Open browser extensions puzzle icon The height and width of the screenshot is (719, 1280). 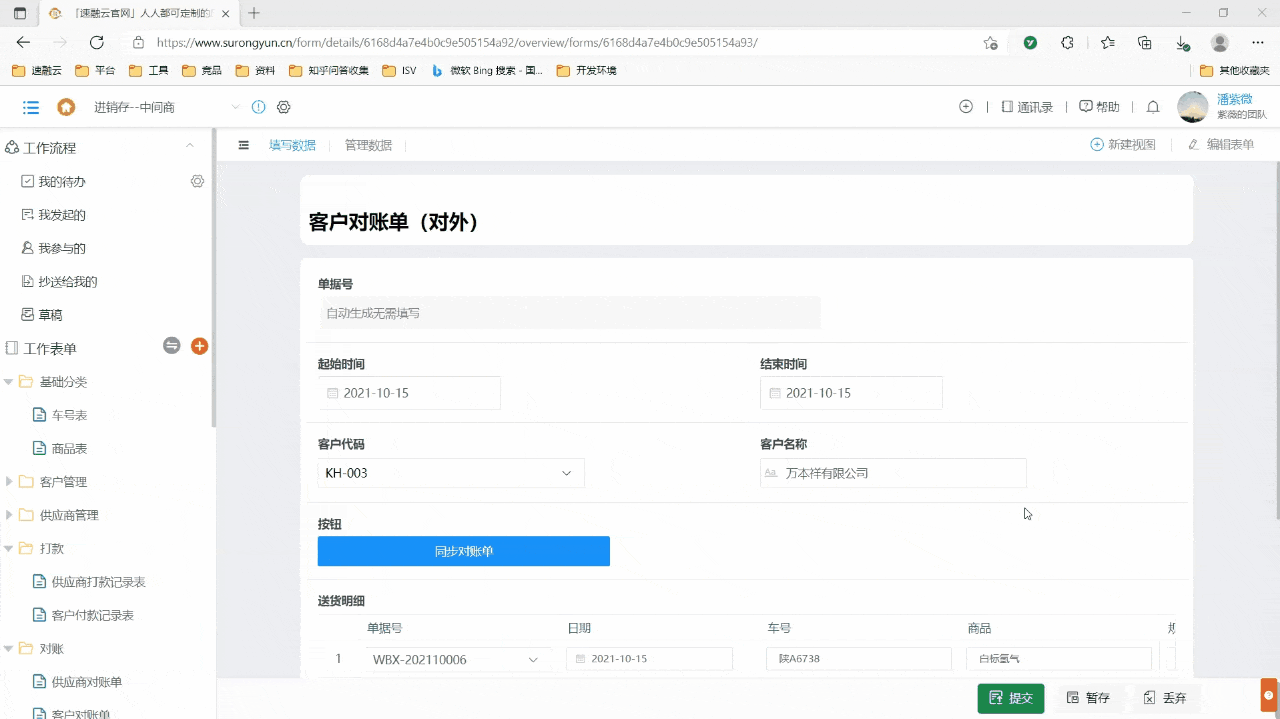[1067, 43]
